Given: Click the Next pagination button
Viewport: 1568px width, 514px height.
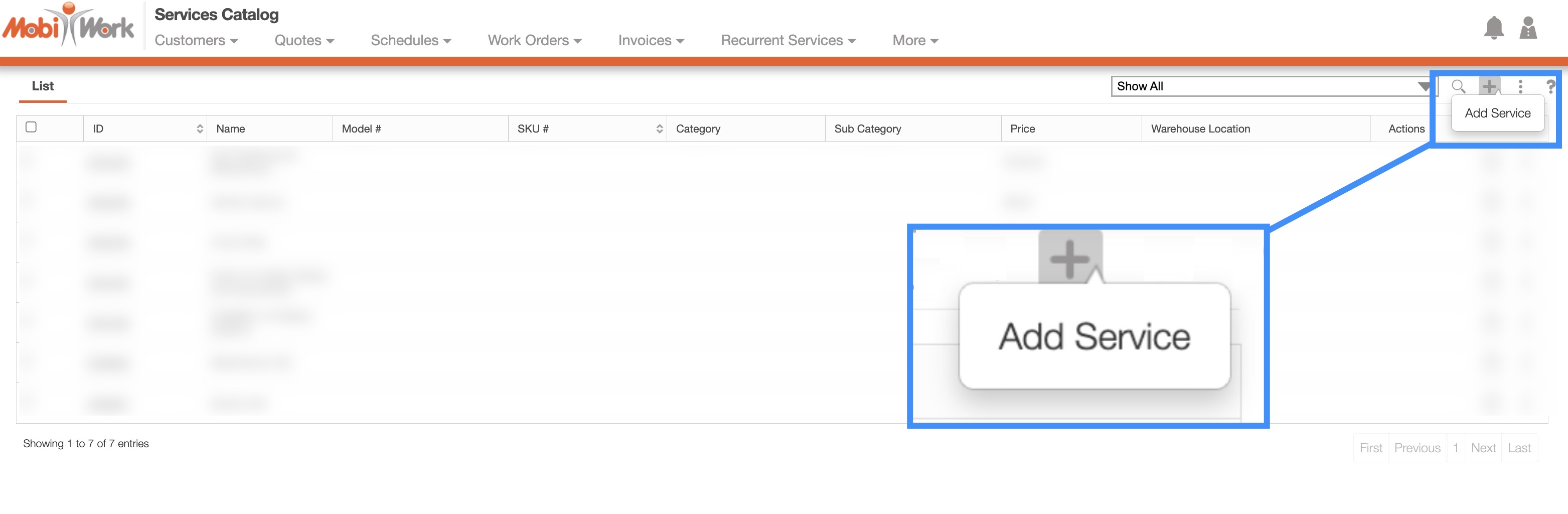Looking at the screenshot, I should tap(1483, 448).
